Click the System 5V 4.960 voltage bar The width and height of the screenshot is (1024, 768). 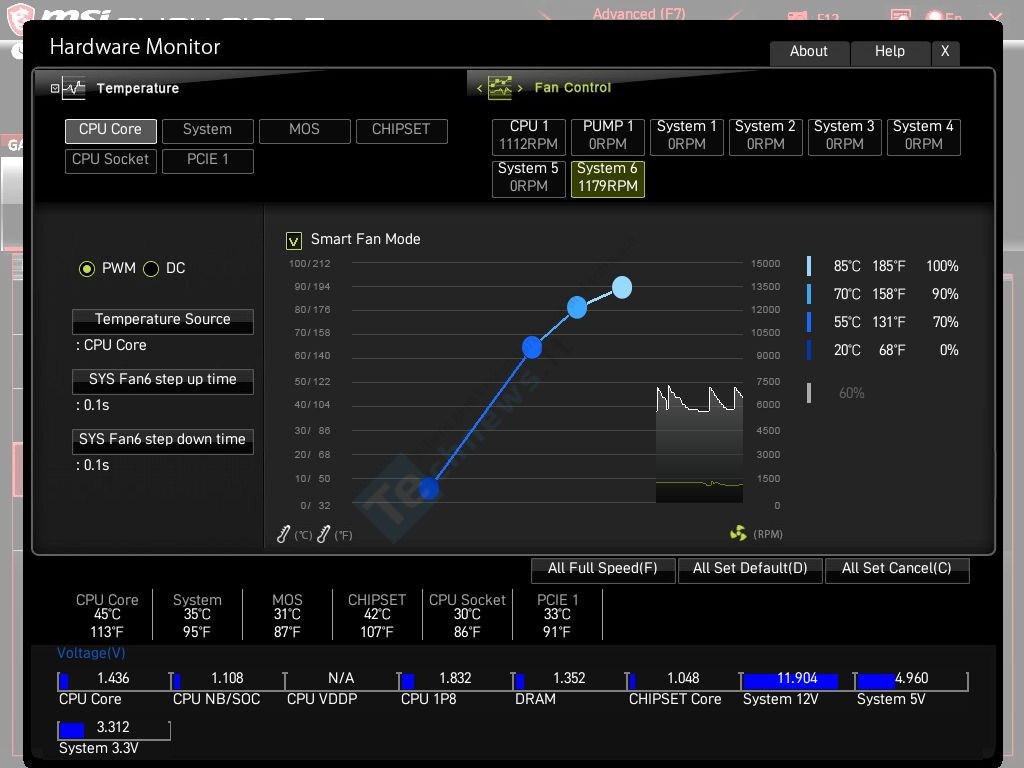[911, 680]
